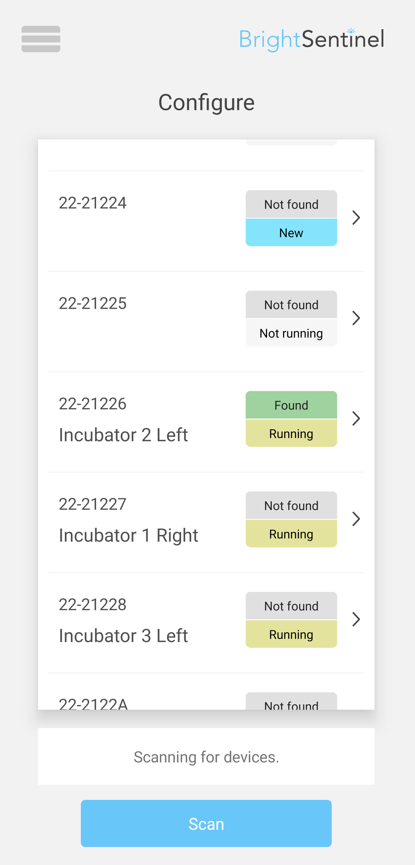Click Not found badge on 22-2122A

(x=291, y=701)
